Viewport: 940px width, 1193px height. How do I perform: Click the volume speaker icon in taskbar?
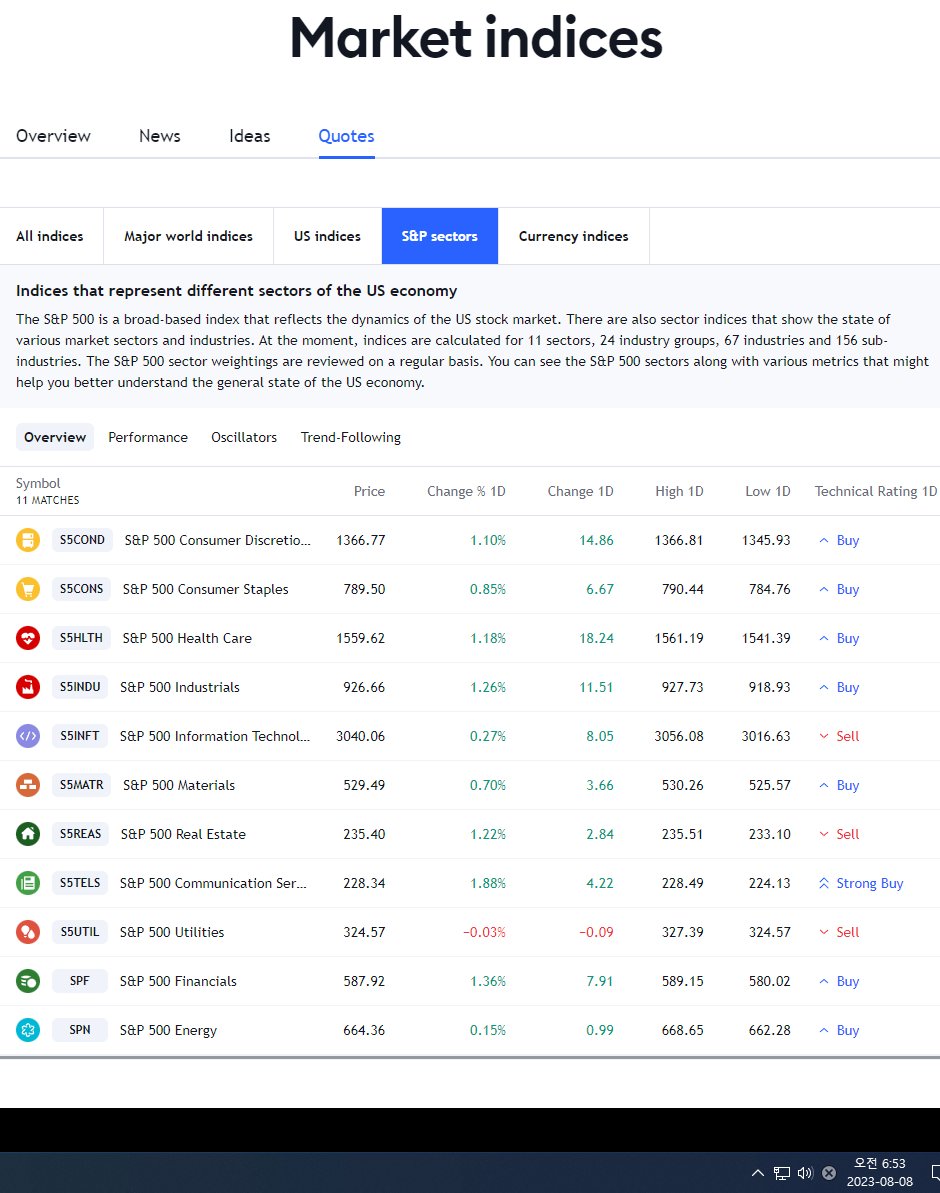tap(805, 1172)
